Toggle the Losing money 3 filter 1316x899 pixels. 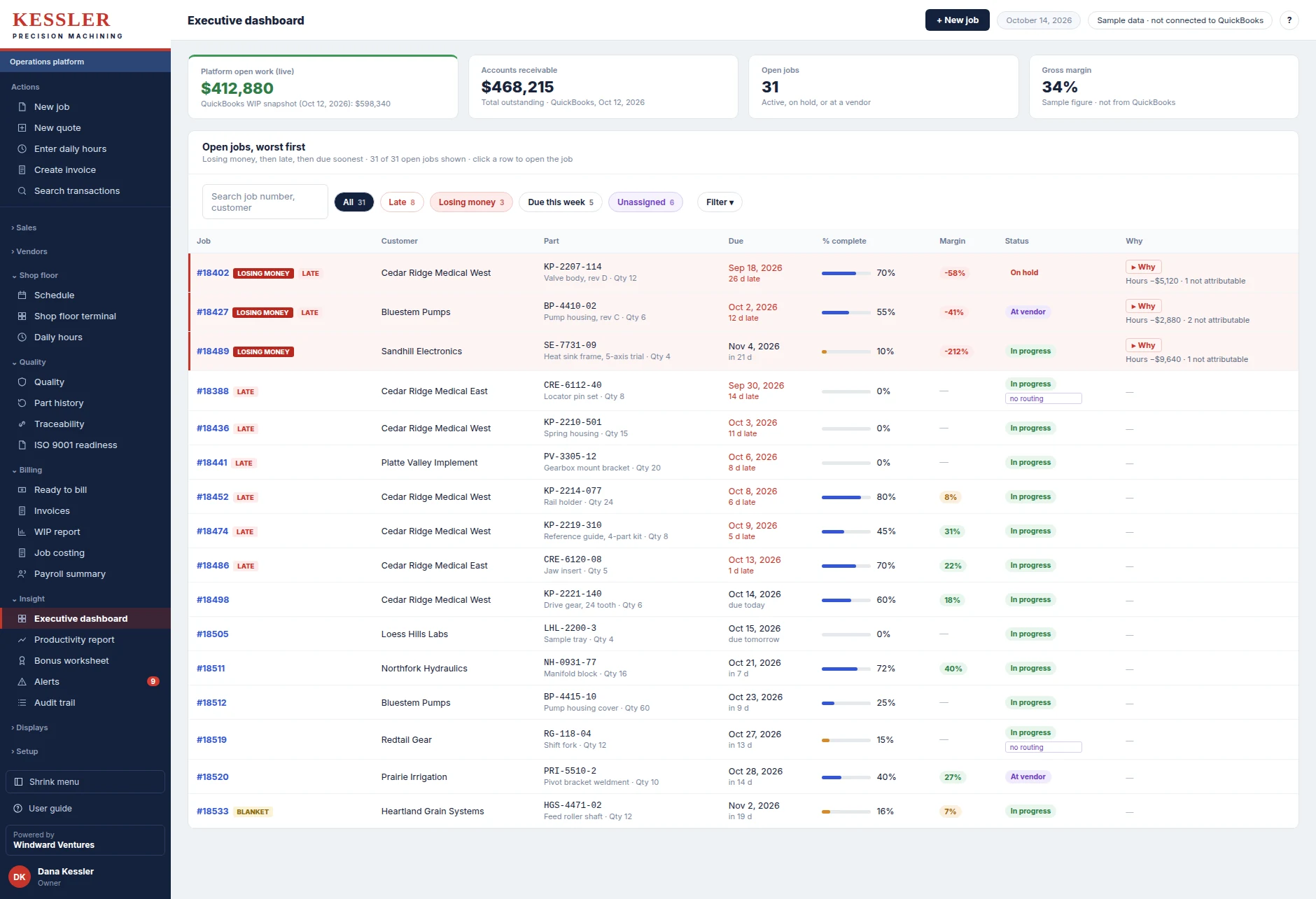point(471,202)
